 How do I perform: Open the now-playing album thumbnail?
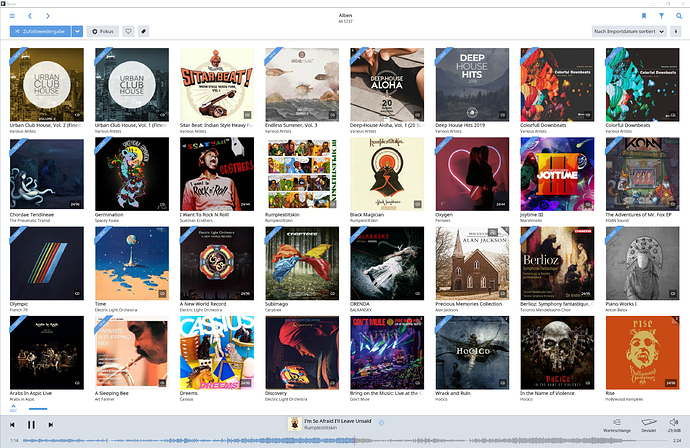pyautogui.click(x=294, y=424)
